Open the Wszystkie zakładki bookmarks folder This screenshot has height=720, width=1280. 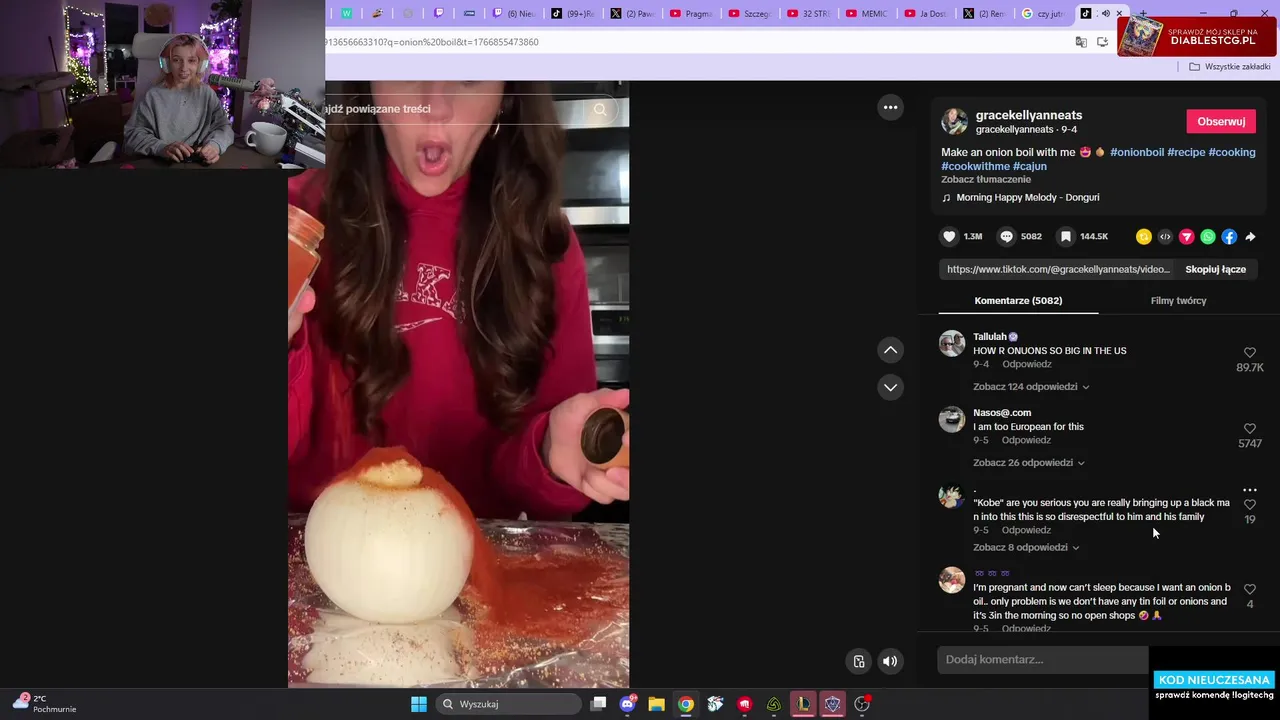[x=1229, y=67]
